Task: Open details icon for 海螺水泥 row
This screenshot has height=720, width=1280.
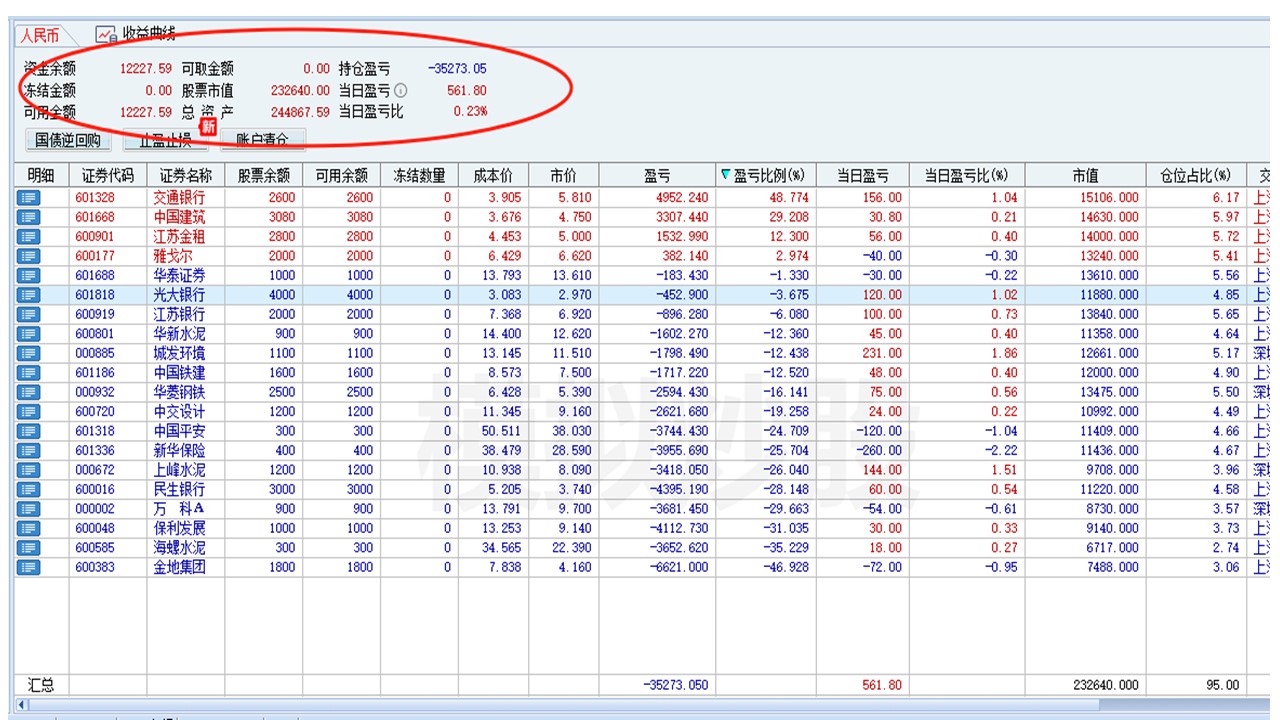Action: tap(28, 548)
